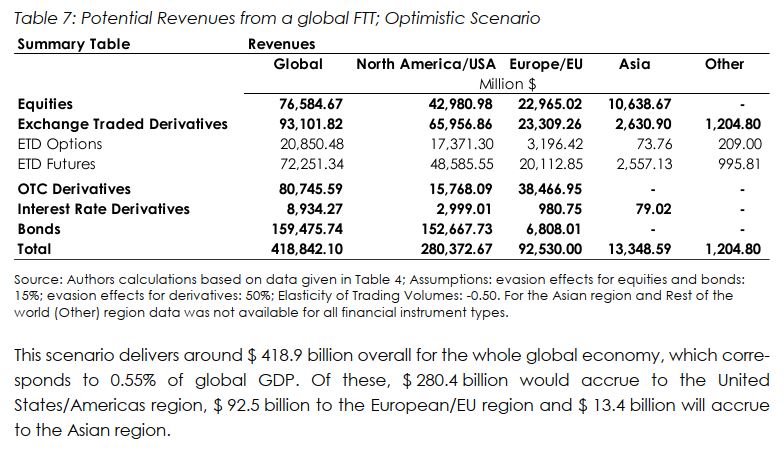
Task: Select the OTC Derivatives row label
Action: [74, 189]
